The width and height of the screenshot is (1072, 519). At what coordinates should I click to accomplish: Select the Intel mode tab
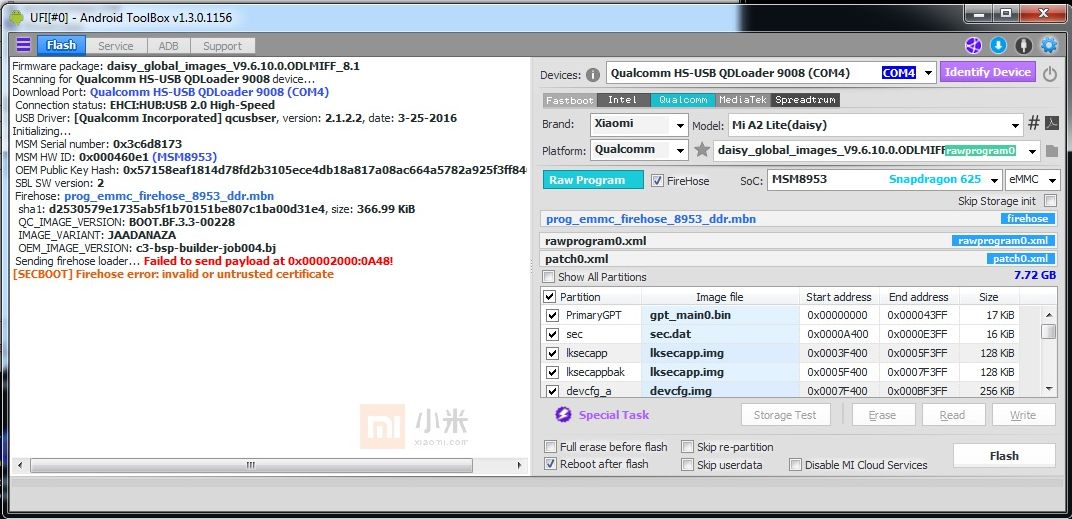623,100
